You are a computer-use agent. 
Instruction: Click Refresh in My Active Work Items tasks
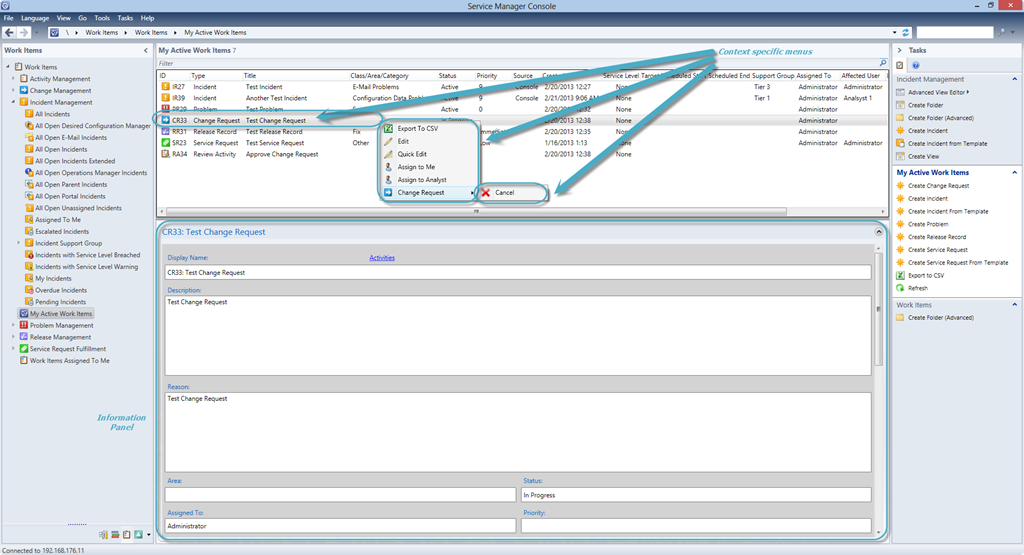pos(917,288)
